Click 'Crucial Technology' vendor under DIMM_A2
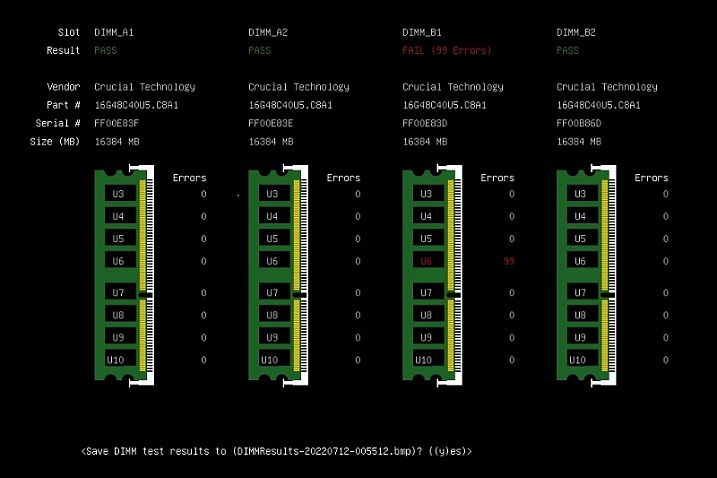This screenshot has width=717, height=478. [x=299, y=87]
